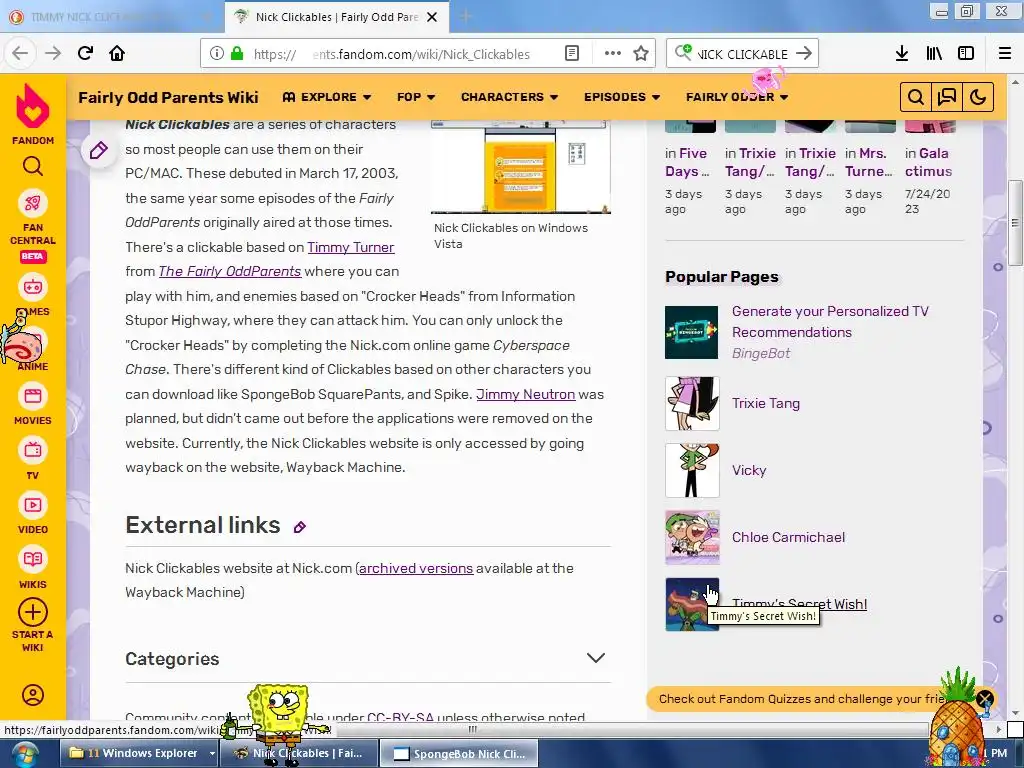Open Timmy's Secret Wish! page link
The height and width of the screenshot is (768, 1024).
click(799, 603)
